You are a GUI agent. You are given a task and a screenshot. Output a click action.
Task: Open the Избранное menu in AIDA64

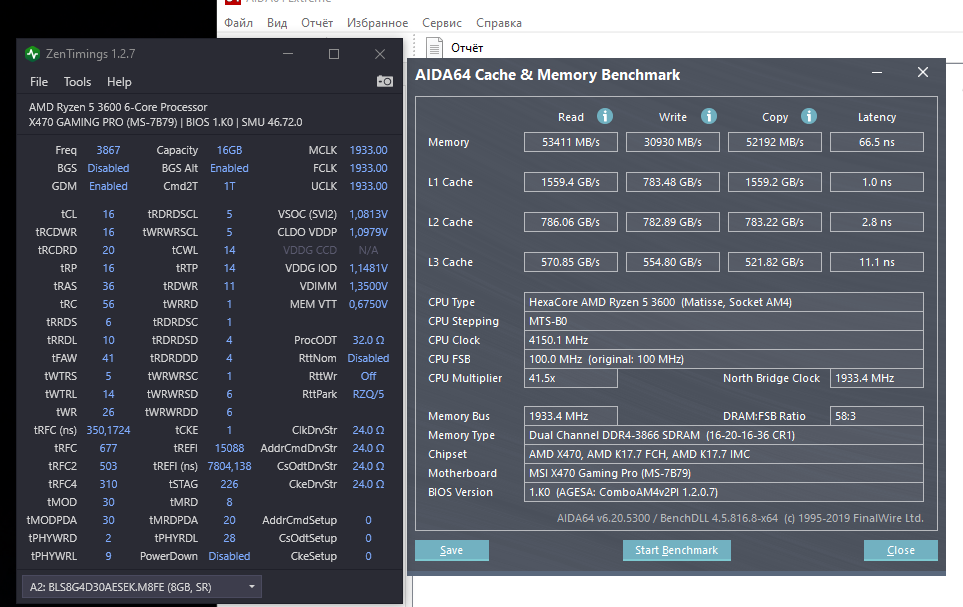(377, 23)
